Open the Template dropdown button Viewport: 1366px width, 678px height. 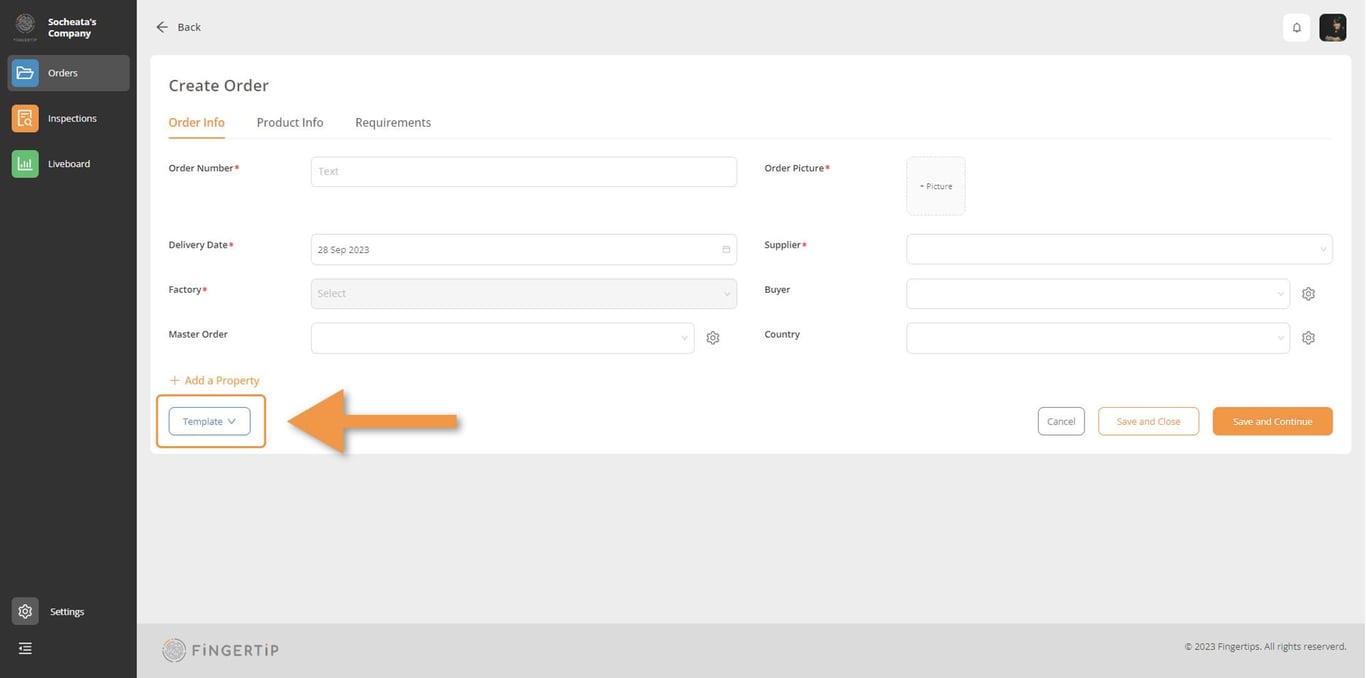[x=210, y=421]
